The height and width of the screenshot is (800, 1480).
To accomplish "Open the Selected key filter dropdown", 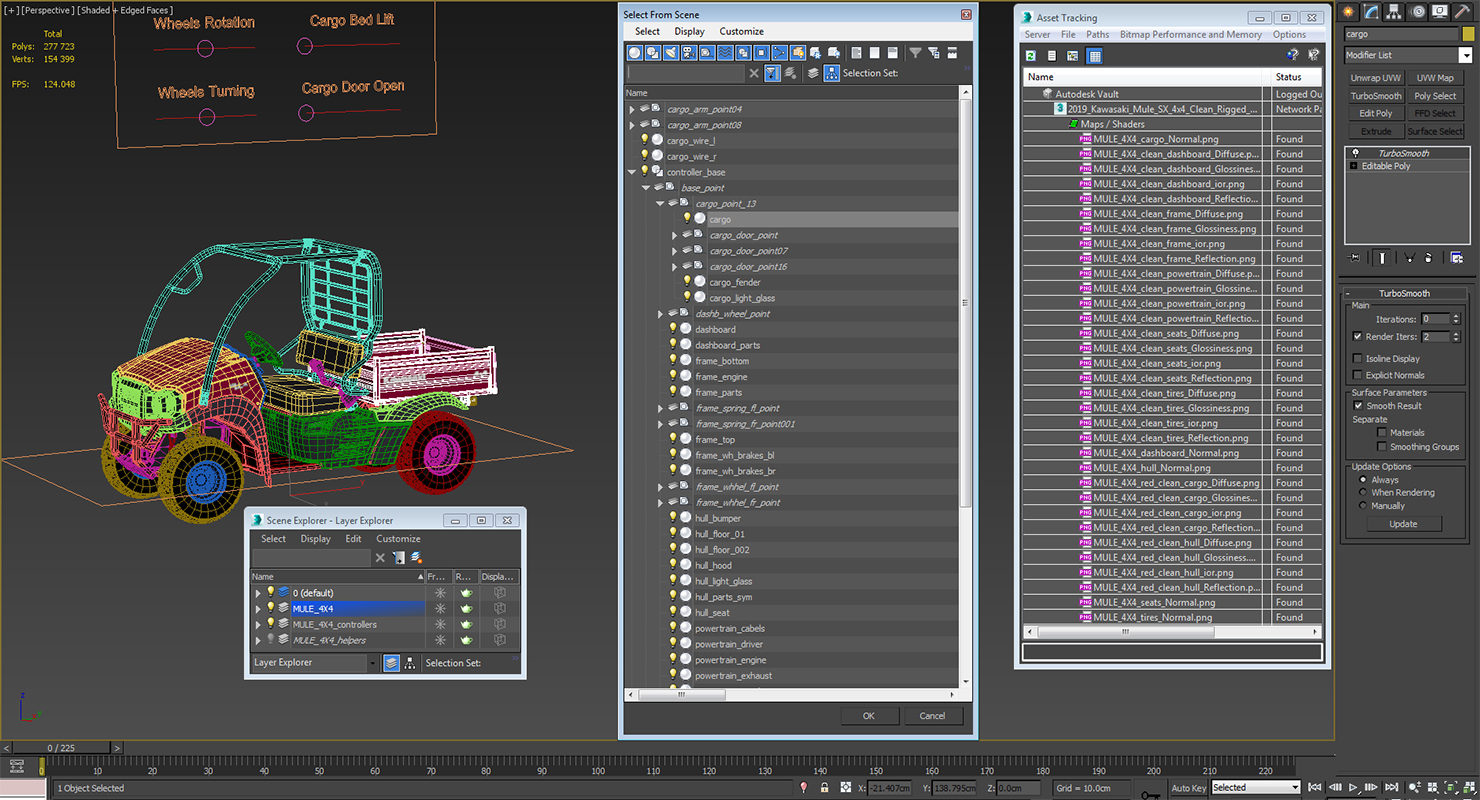I will (1255, 788).
